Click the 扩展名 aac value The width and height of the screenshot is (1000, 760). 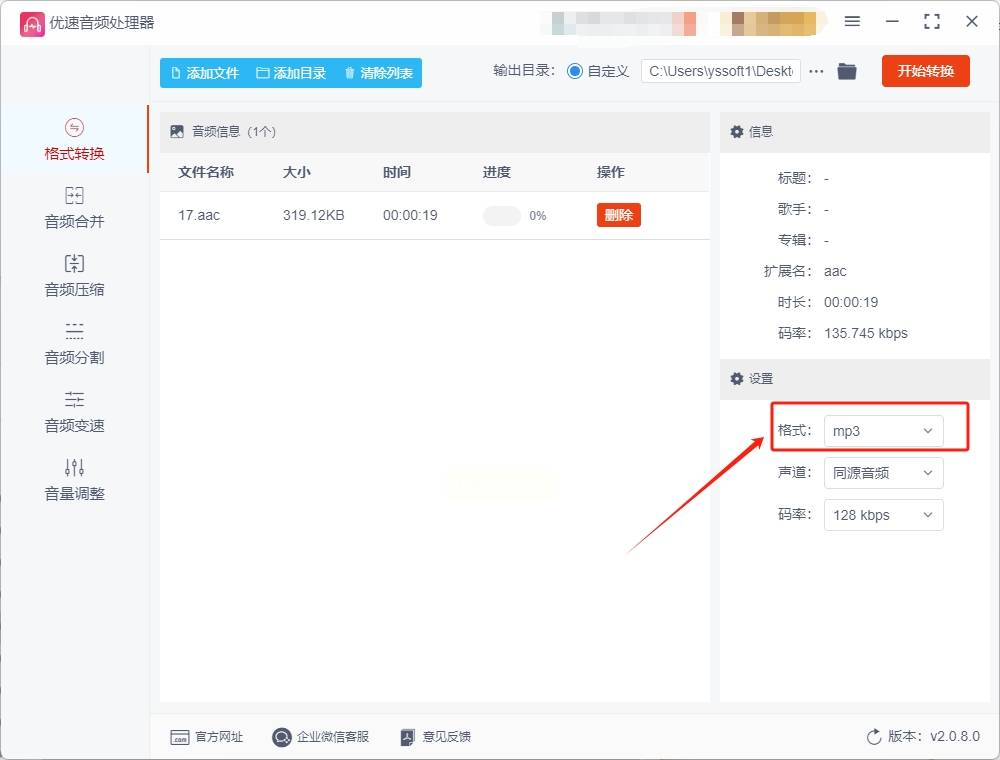click(x=835, y=272)
